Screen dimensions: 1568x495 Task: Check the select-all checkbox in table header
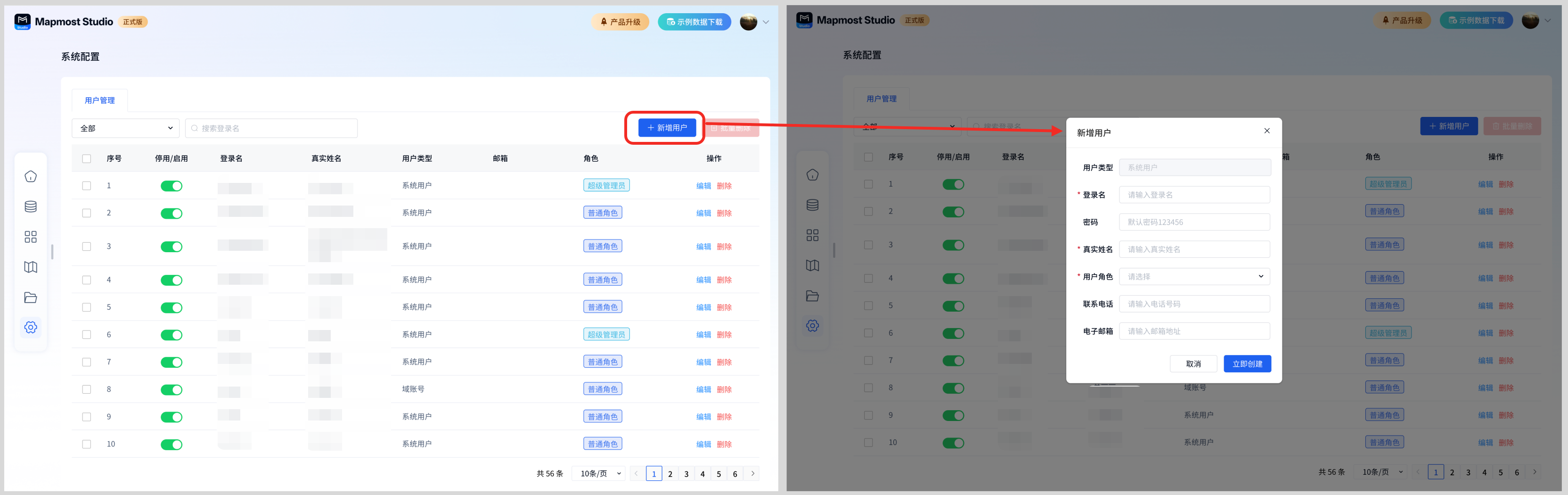[86, 159]
